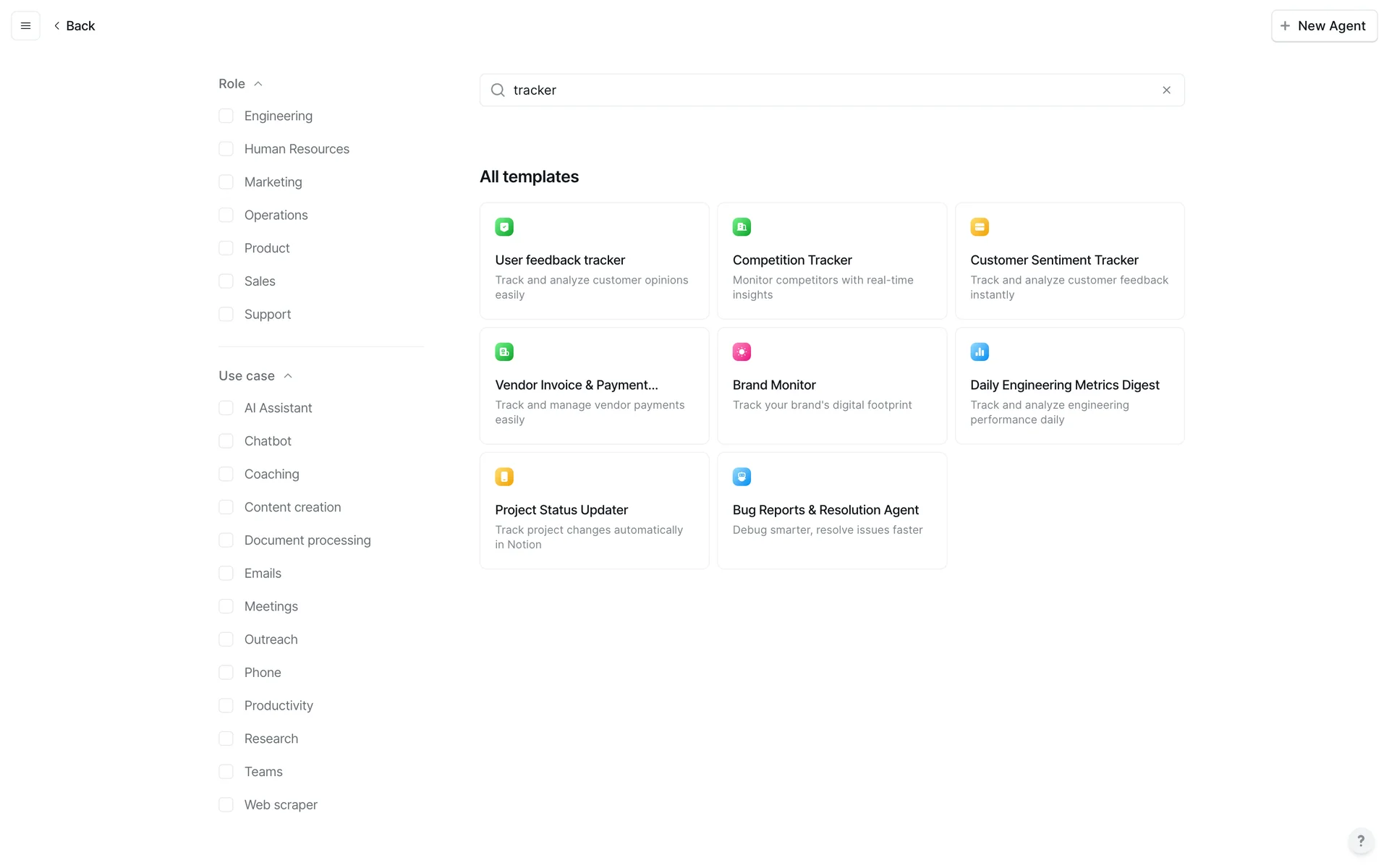
Task: Tick the Web scraper use case checkbox
Action: pos(226,804)
